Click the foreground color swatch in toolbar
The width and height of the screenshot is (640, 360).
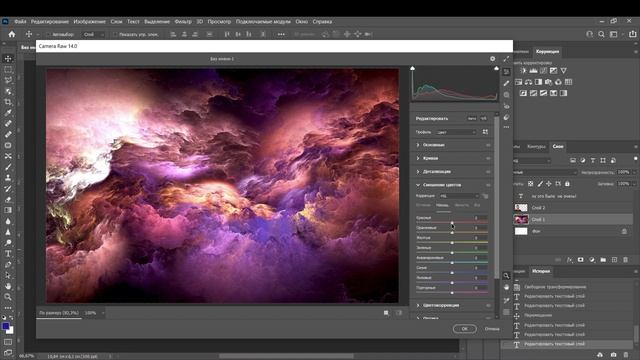coord(5,326)
